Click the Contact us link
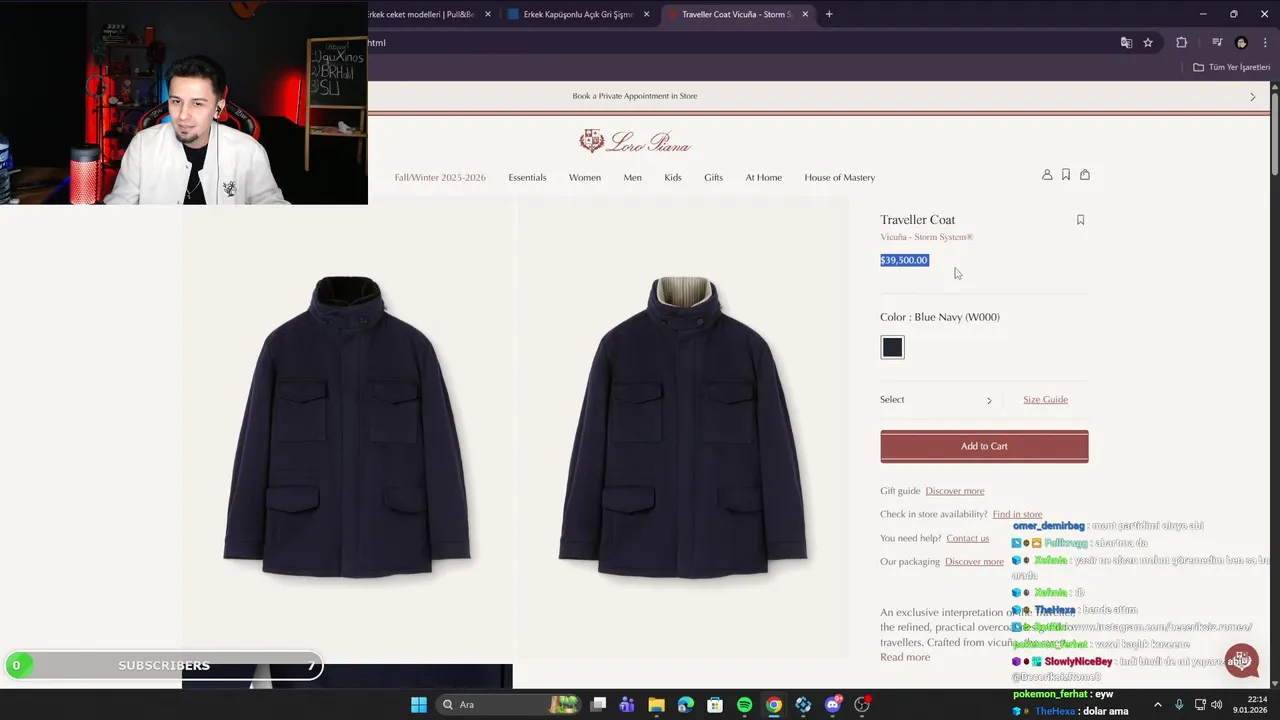This screenshot has height=720, width=1280. pyautogui.click(x=967, y=538)
